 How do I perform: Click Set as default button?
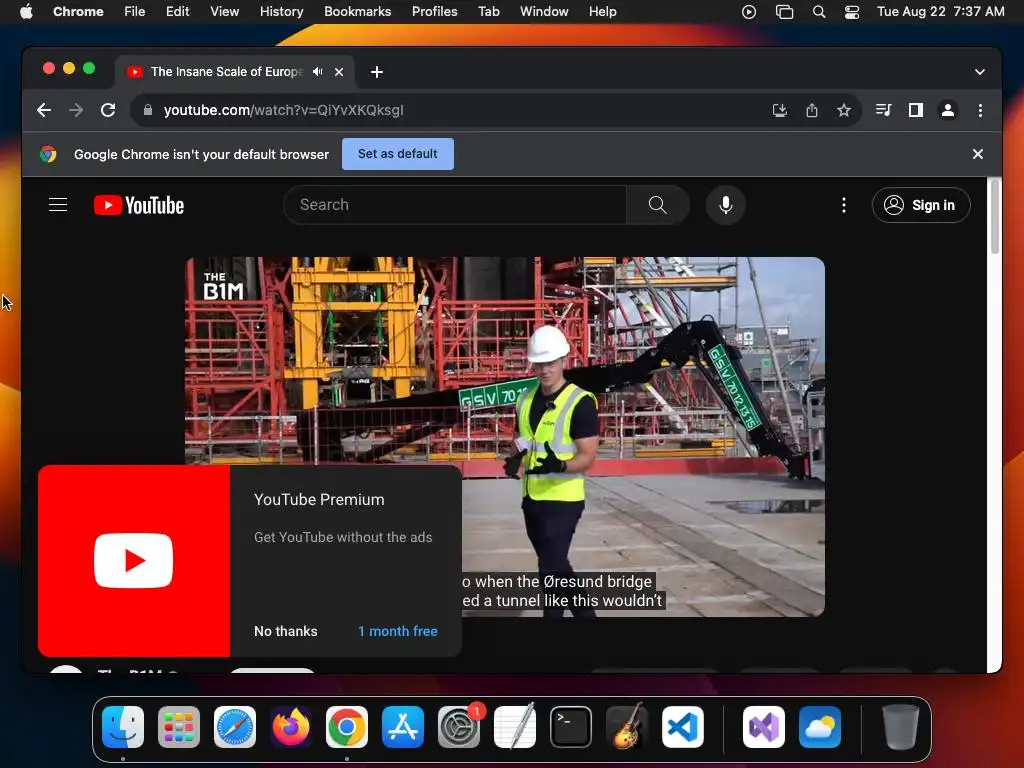pos(398,154)
